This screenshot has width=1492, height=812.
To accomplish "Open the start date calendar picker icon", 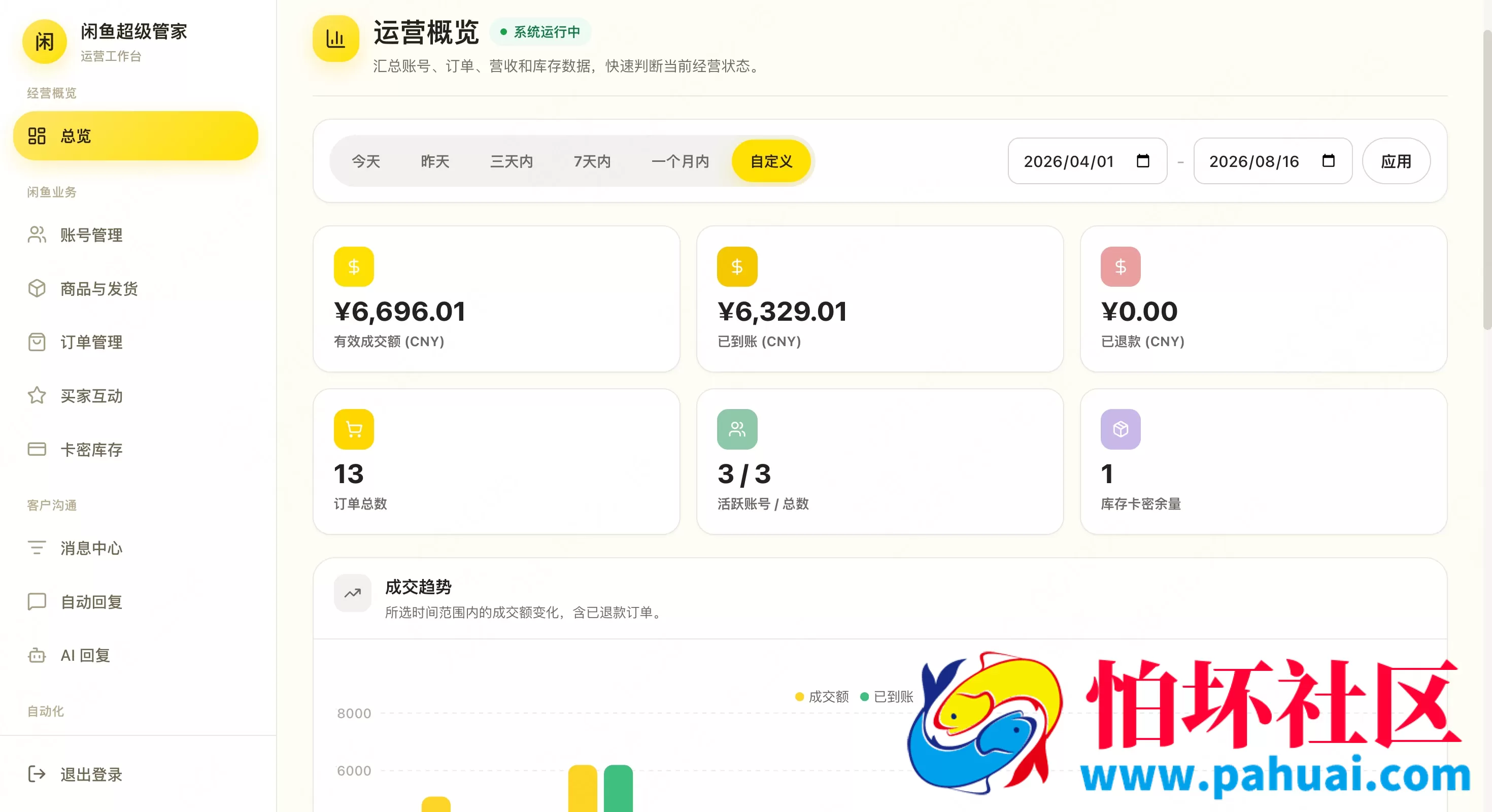I will (x=1143, y=161).
